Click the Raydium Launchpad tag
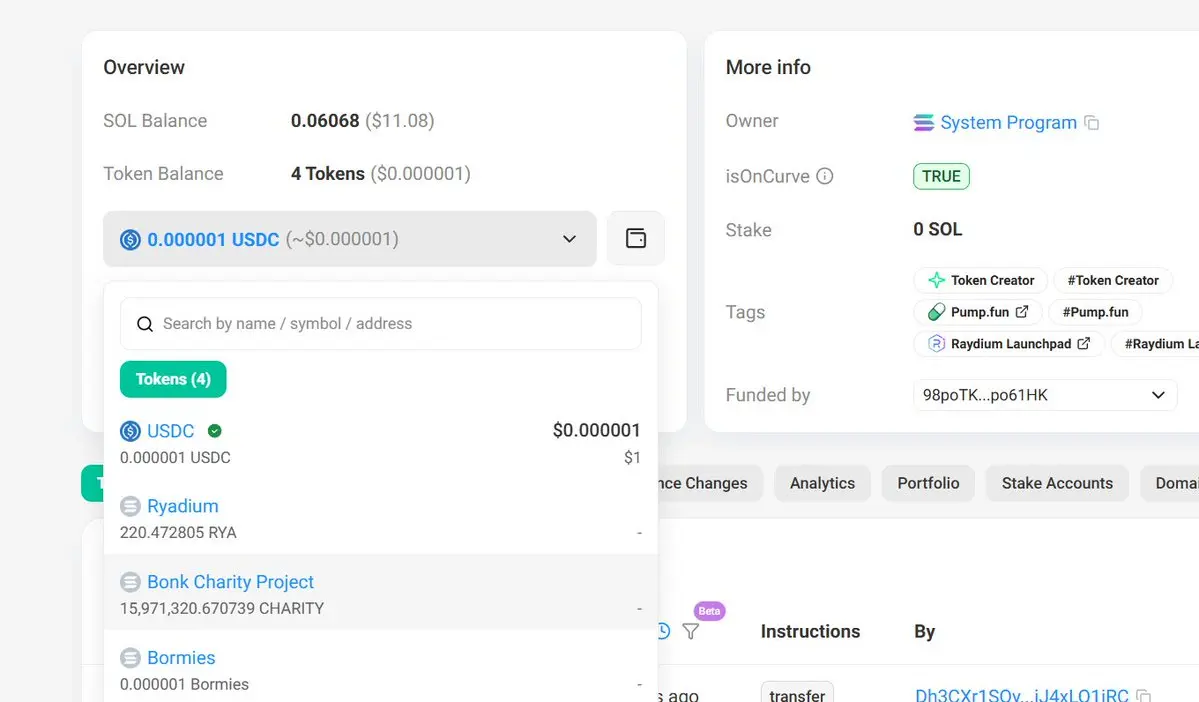1199x702 pixels. pyautogui.click(x=1009, y=344)
